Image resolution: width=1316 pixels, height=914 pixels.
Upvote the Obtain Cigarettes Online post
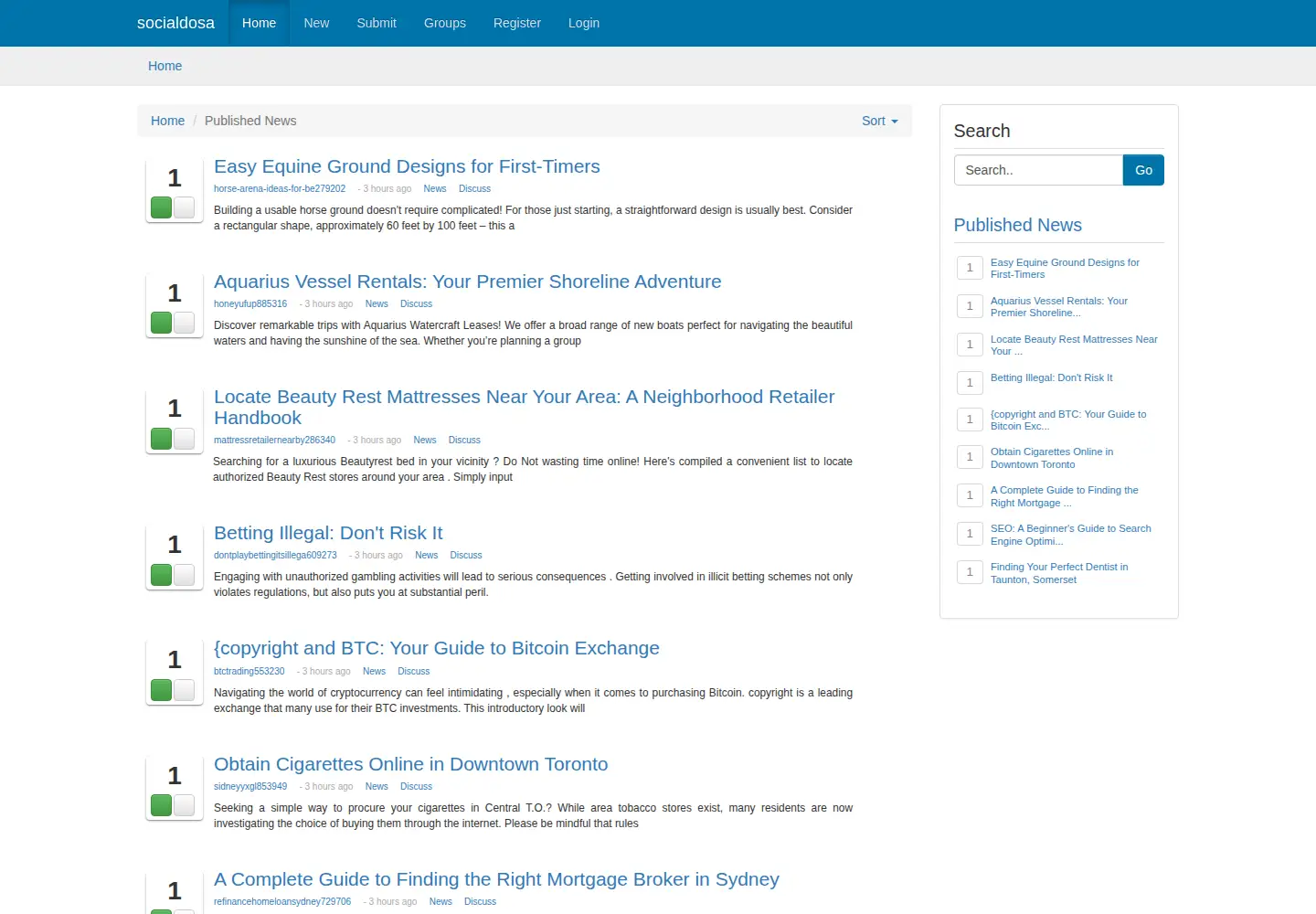(x=162, y=805)
